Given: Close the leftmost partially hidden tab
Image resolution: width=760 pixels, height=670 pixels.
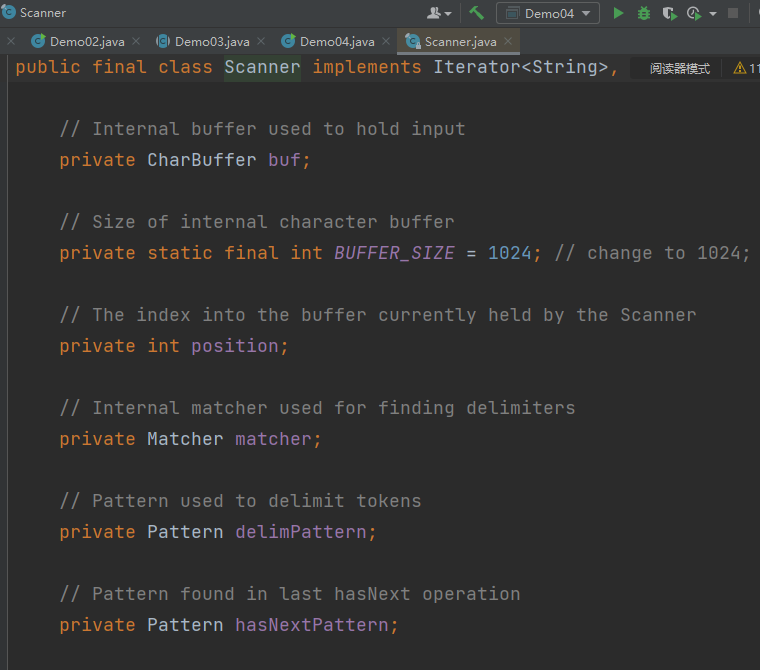Looking at the screenshot, I should [11, 41].
